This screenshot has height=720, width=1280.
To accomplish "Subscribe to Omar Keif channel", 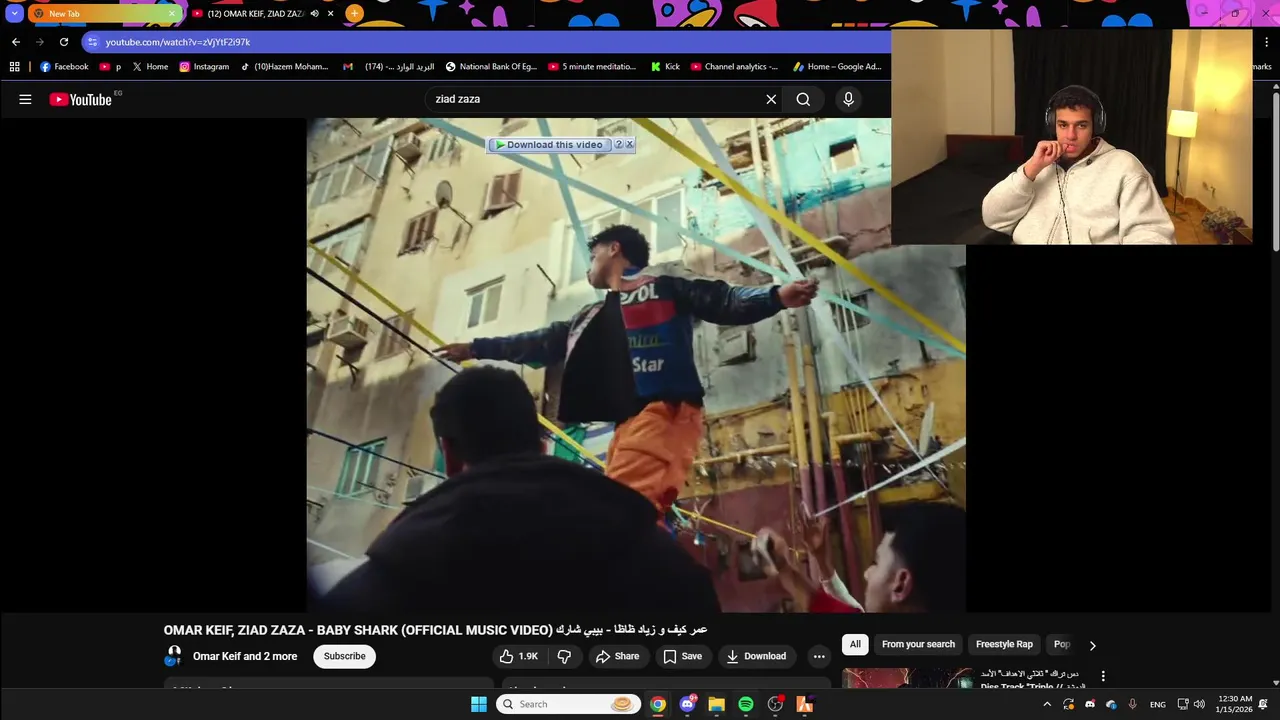I will [x=344, y=656].
